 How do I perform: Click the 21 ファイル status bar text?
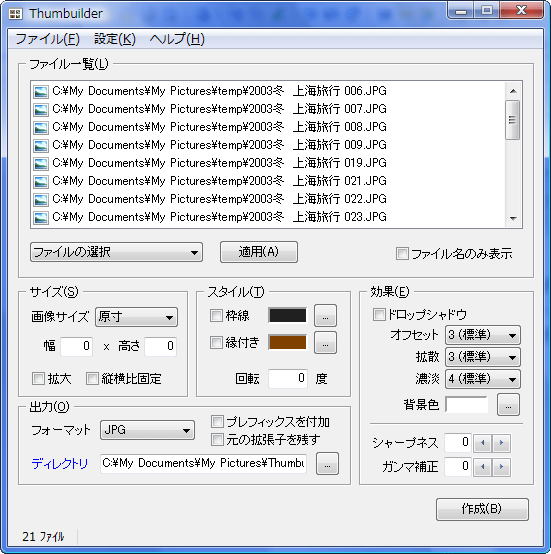point(43,537)
